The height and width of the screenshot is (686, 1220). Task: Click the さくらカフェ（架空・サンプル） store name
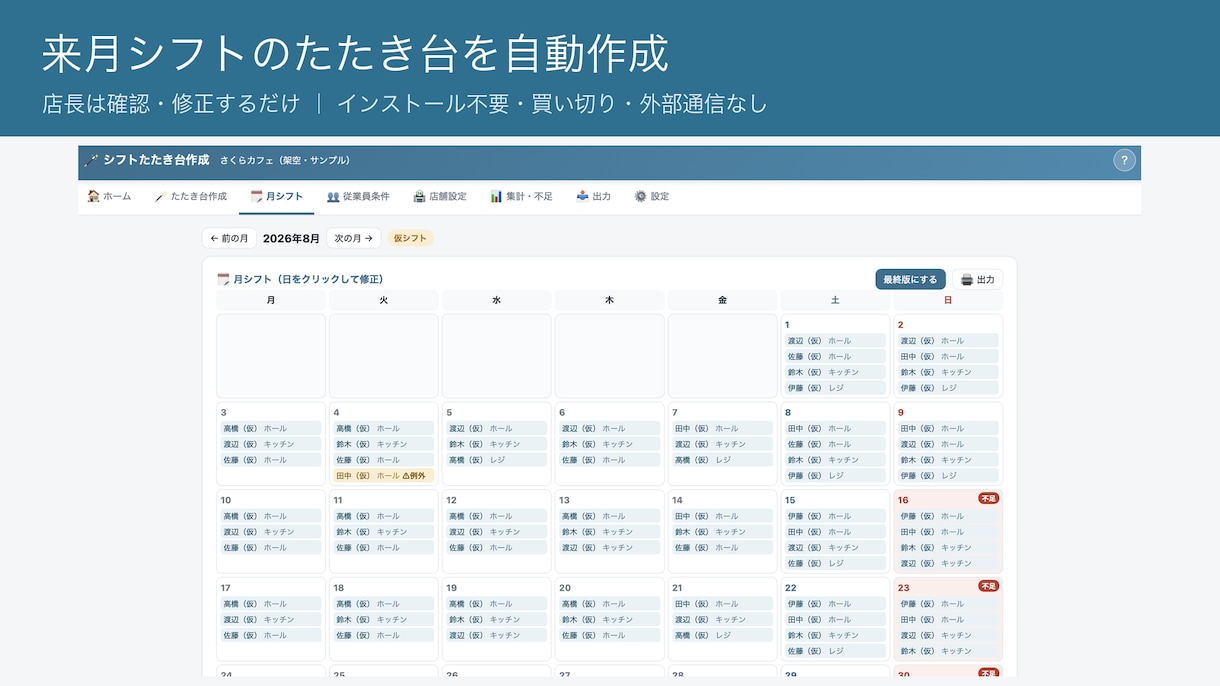(x=285, y=160)
